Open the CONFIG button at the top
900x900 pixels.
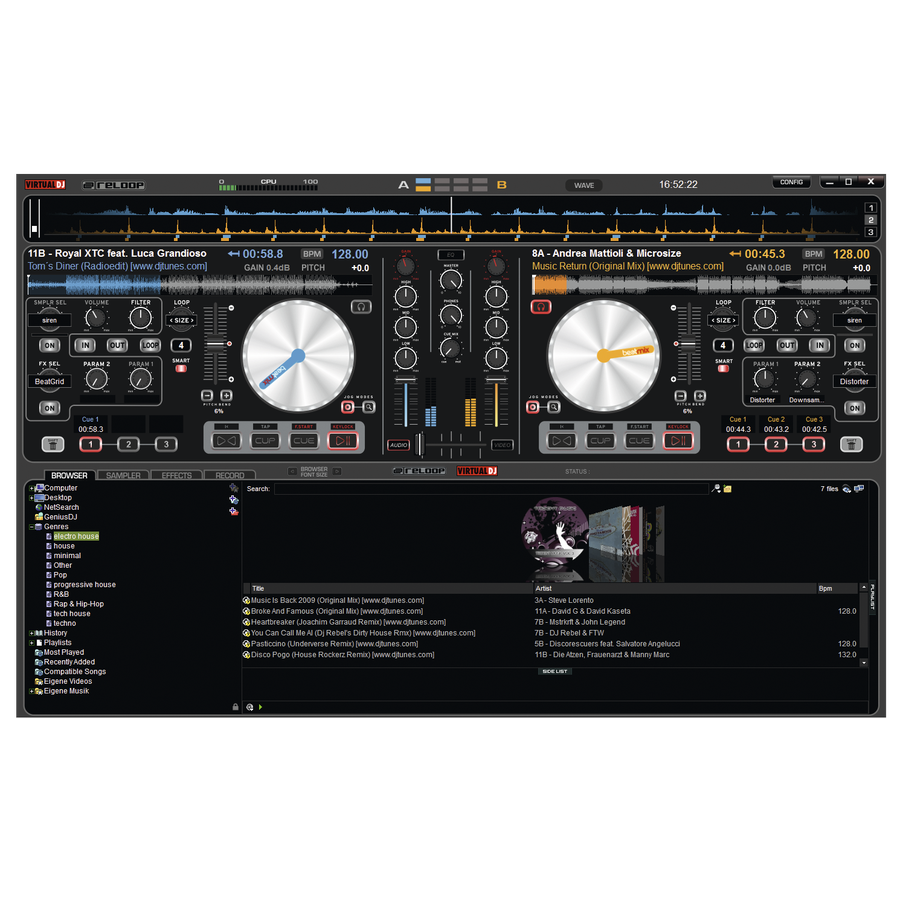791,182
